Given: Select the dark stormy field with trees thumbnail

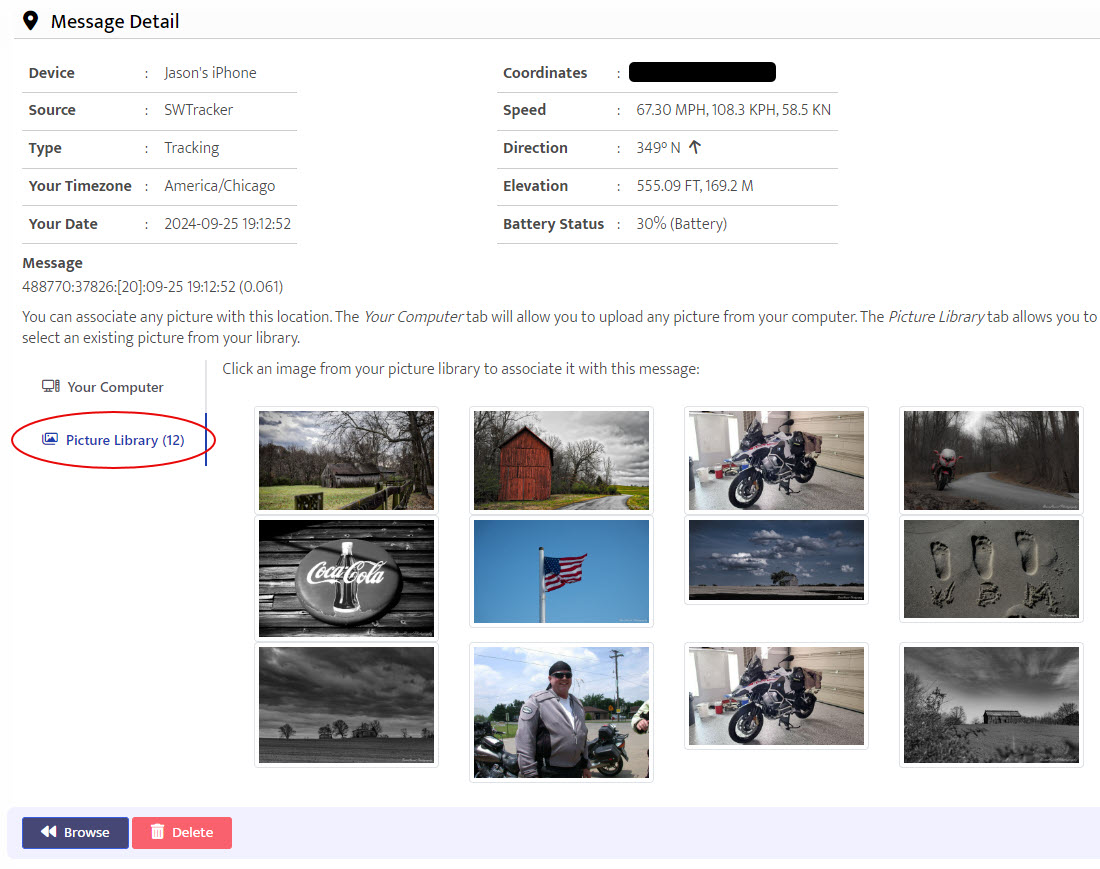Looking at the screenshot, I should click(x=346, y=705).
